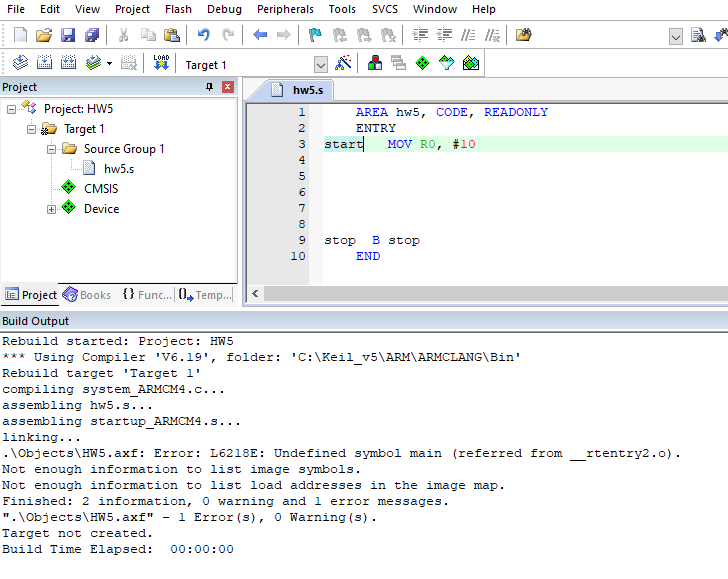This screenshot has width=728, height=579.
Task: Click the Find icon at toolbar right
Action: [x=698, y=35]
